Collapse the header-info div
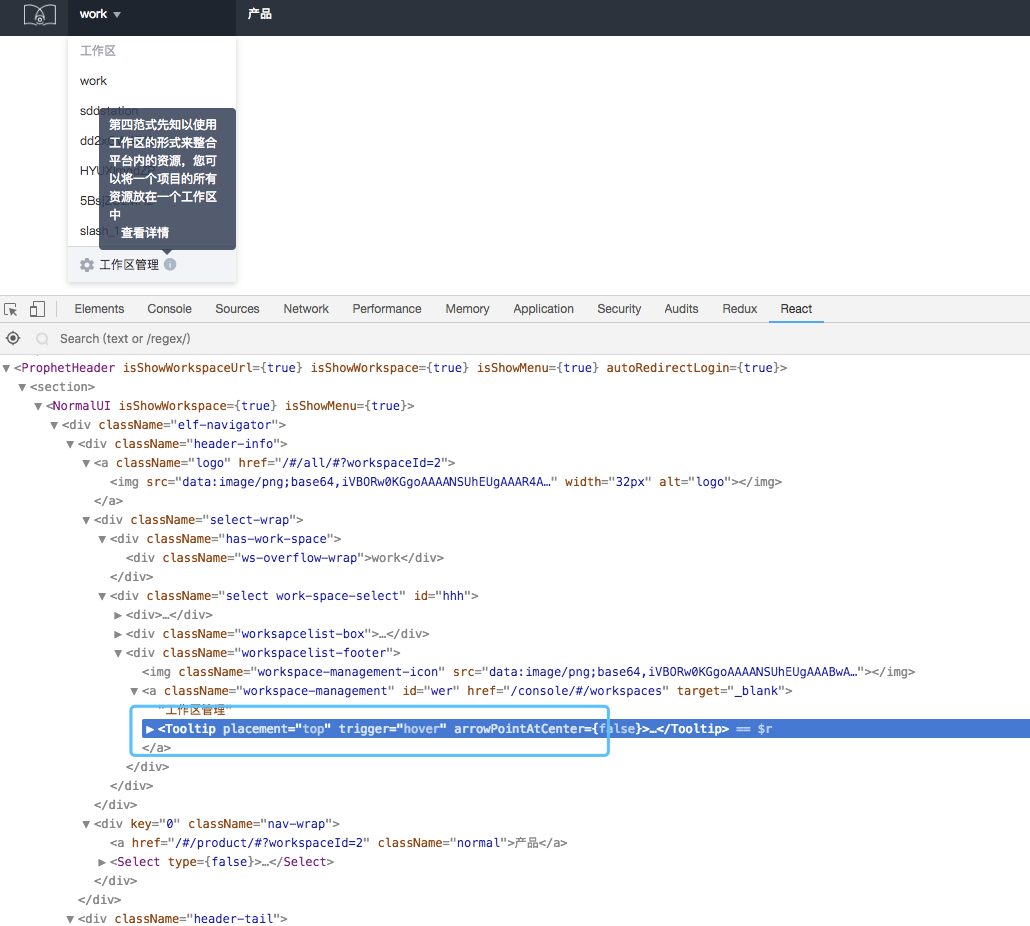This screenshot has width=1030, height=926. tap(70, 445)
